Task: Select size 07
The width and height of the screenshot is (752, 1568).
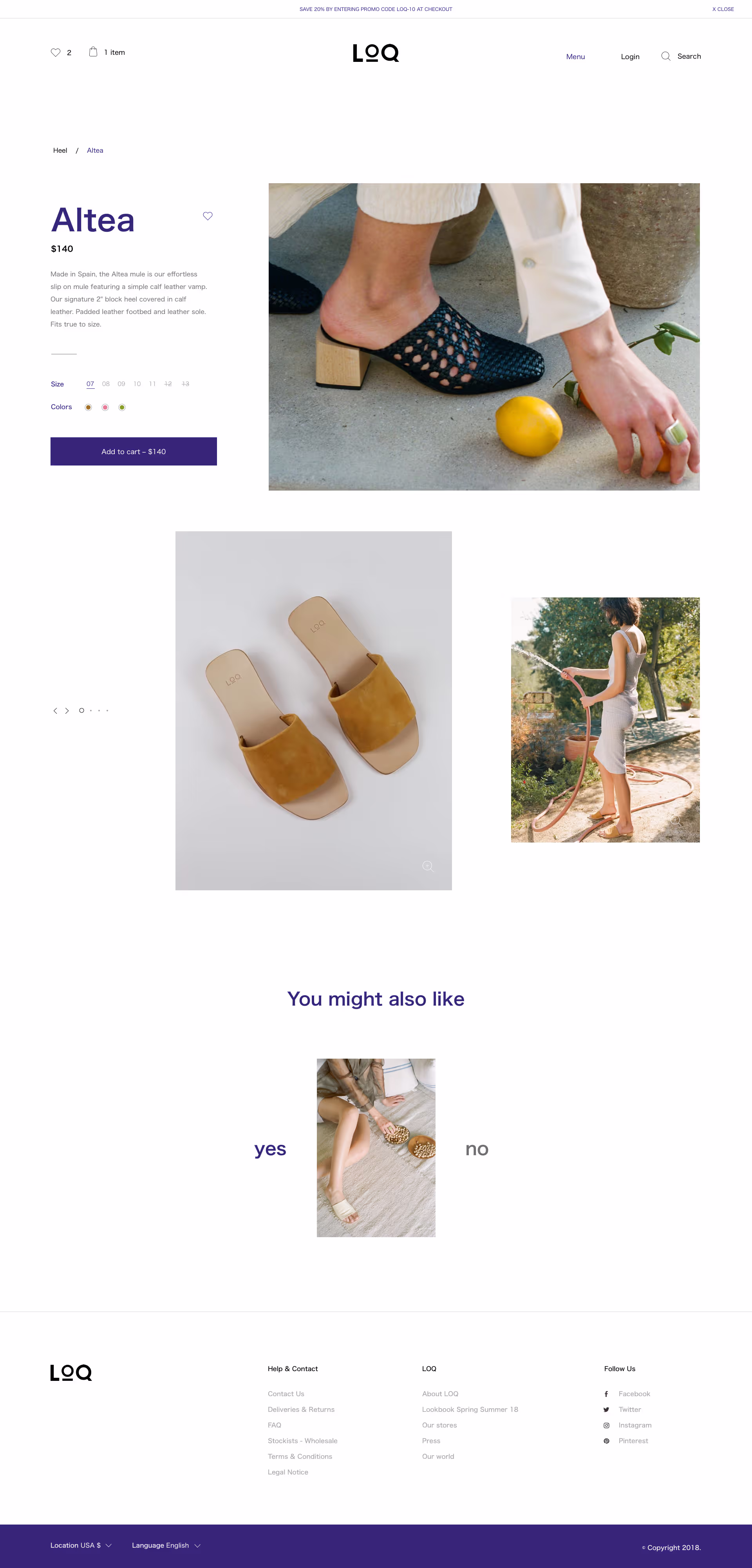Action: coord(90,384)
